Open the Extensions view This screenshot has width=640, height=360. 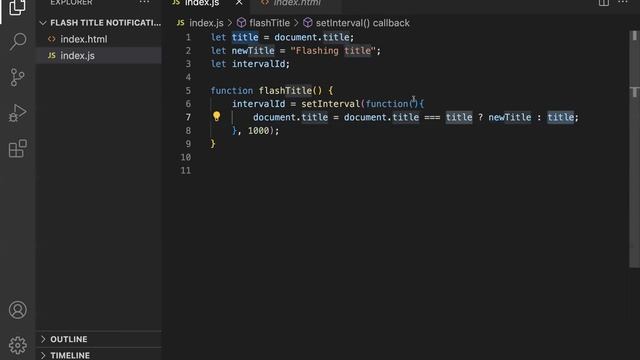[18, 148]
